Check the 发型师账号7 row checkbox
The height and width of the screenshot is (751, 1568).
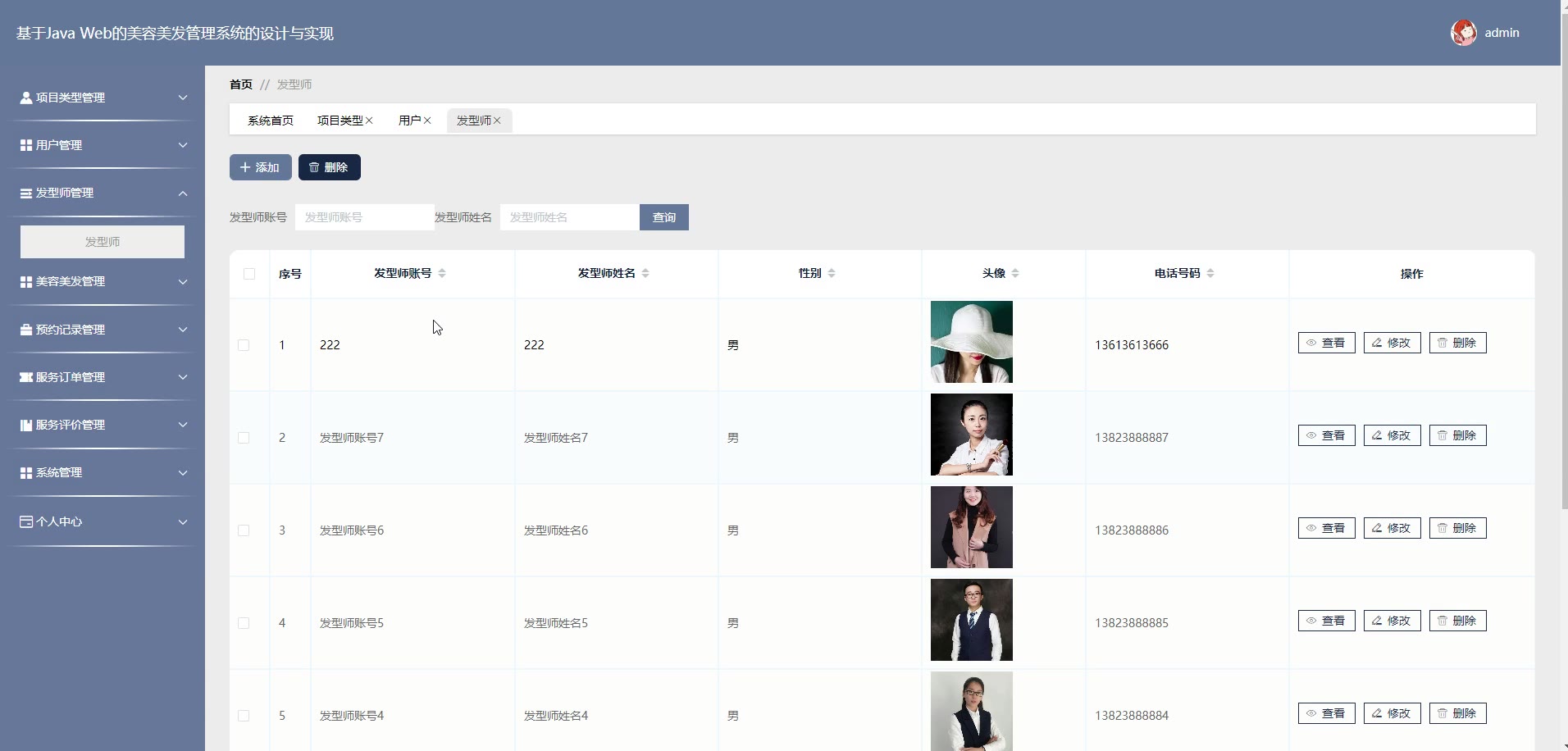click(244, 438)
